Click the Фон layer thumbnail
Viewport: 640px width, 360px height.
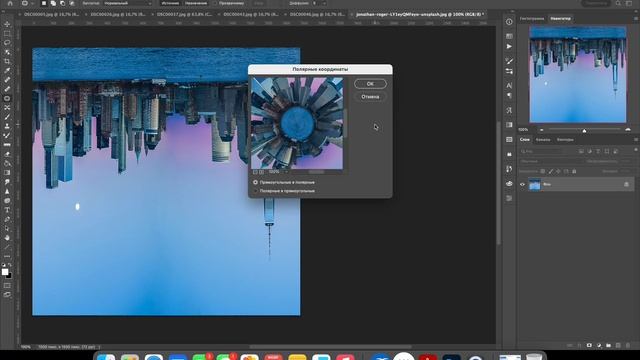(x=534, y=184)
